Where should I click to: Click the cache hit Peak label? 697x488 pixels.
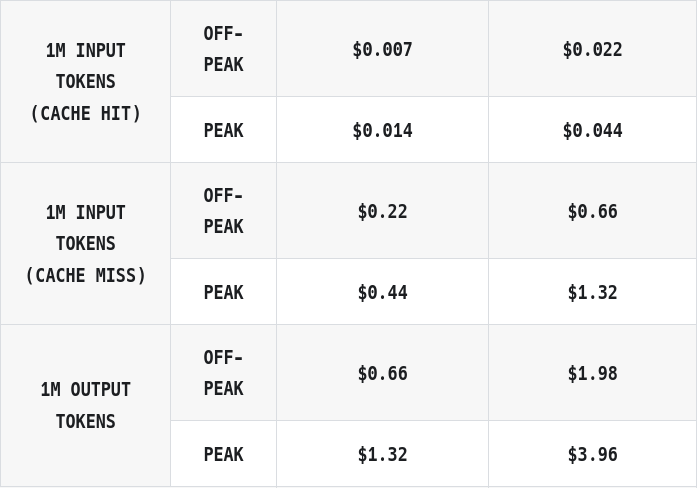pos(224,130)
